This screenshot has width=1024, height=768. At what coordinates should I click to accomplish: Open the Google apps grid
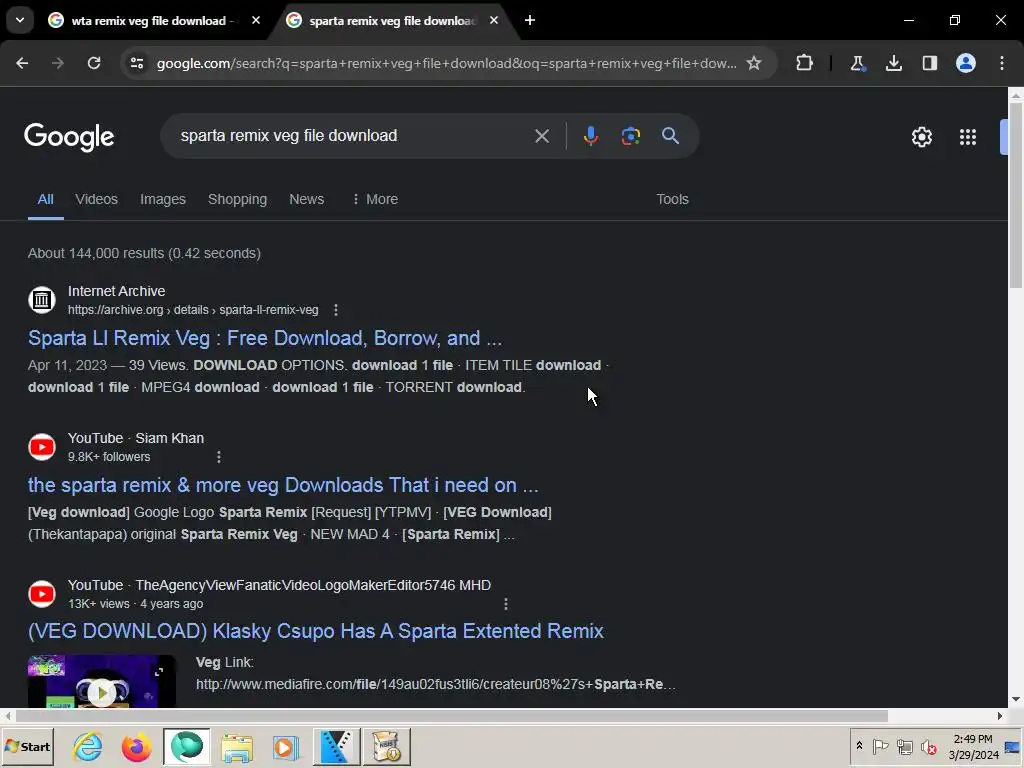968,136
